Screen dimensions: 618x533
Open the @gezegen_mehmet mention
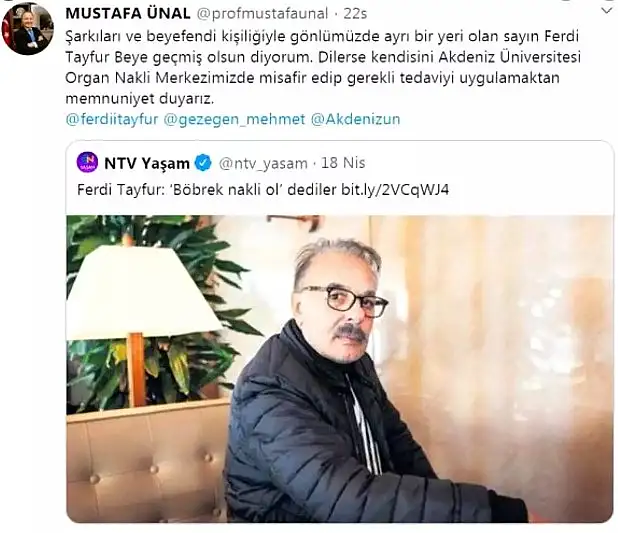pyautogui.click(x=234, y=119)
